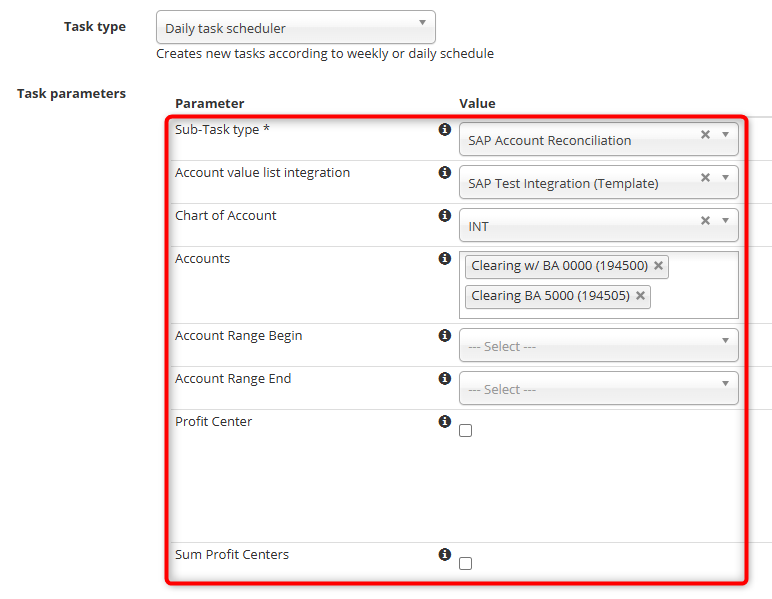Viewport: 772px width, 599px height.
Task: Click info icon for Sum Profit Centers
Action: pyautogui.click(x=445, y=555)
